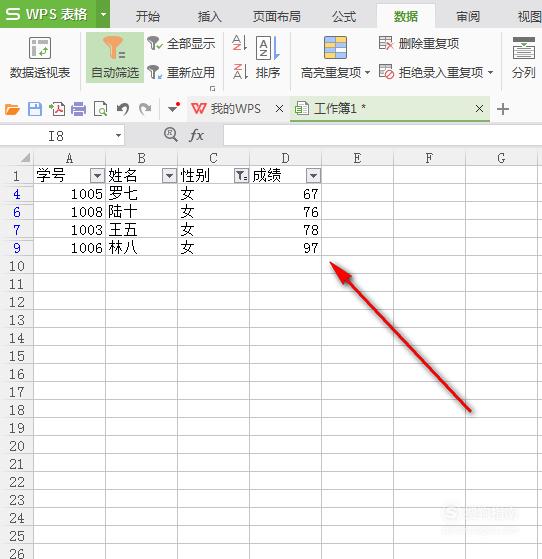Select column F header
The height and width of the screenshot is (559, 542).
[429, 158]
